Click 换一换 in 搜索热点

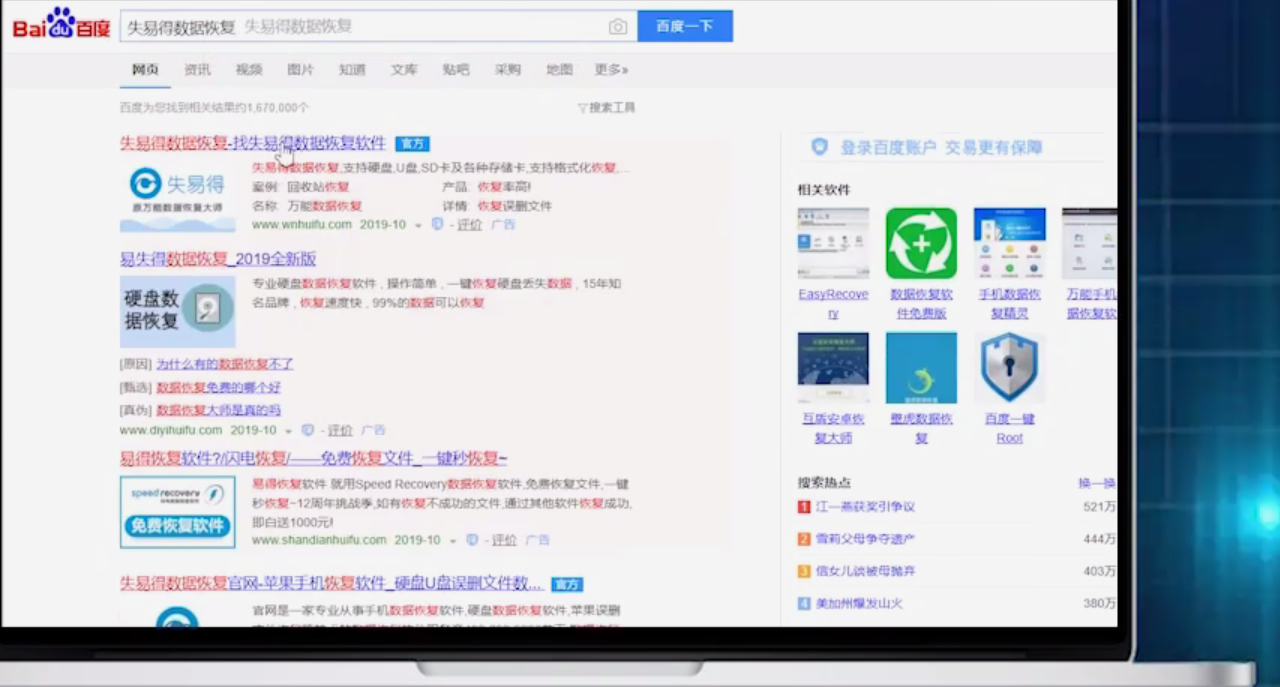[1097, 483]
